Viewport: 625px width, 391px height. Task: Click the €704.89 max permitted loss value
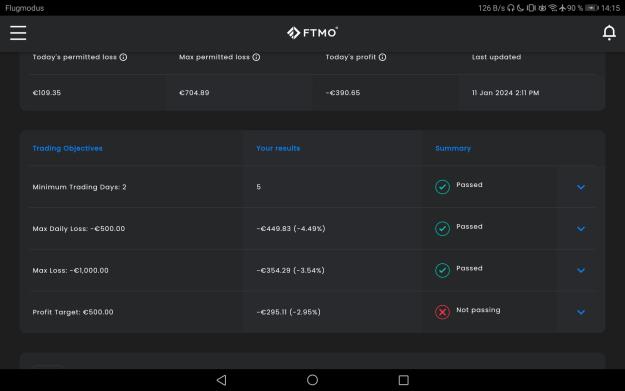tap(194, 92)
